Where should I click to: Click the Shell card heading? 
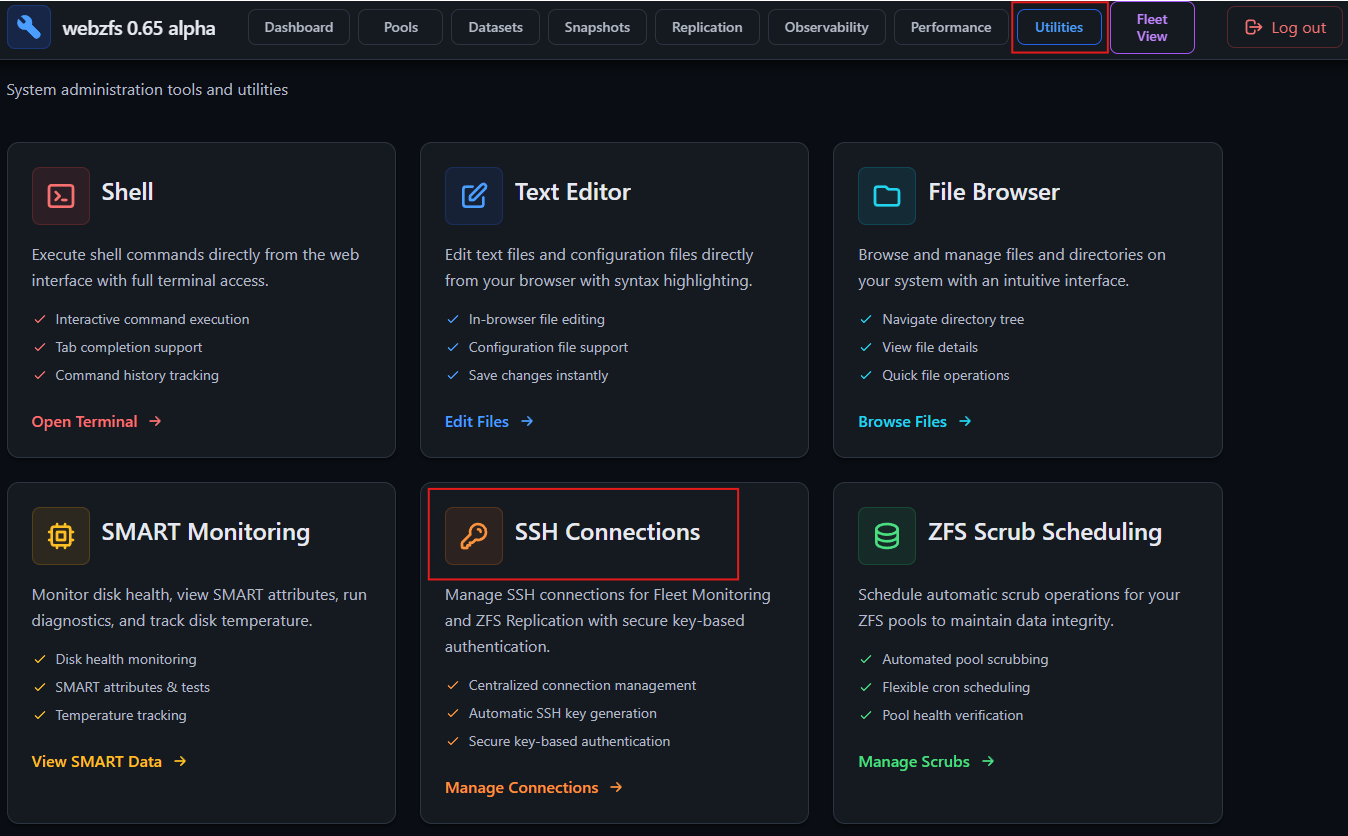pyautogui.click(x=128, y=192)
